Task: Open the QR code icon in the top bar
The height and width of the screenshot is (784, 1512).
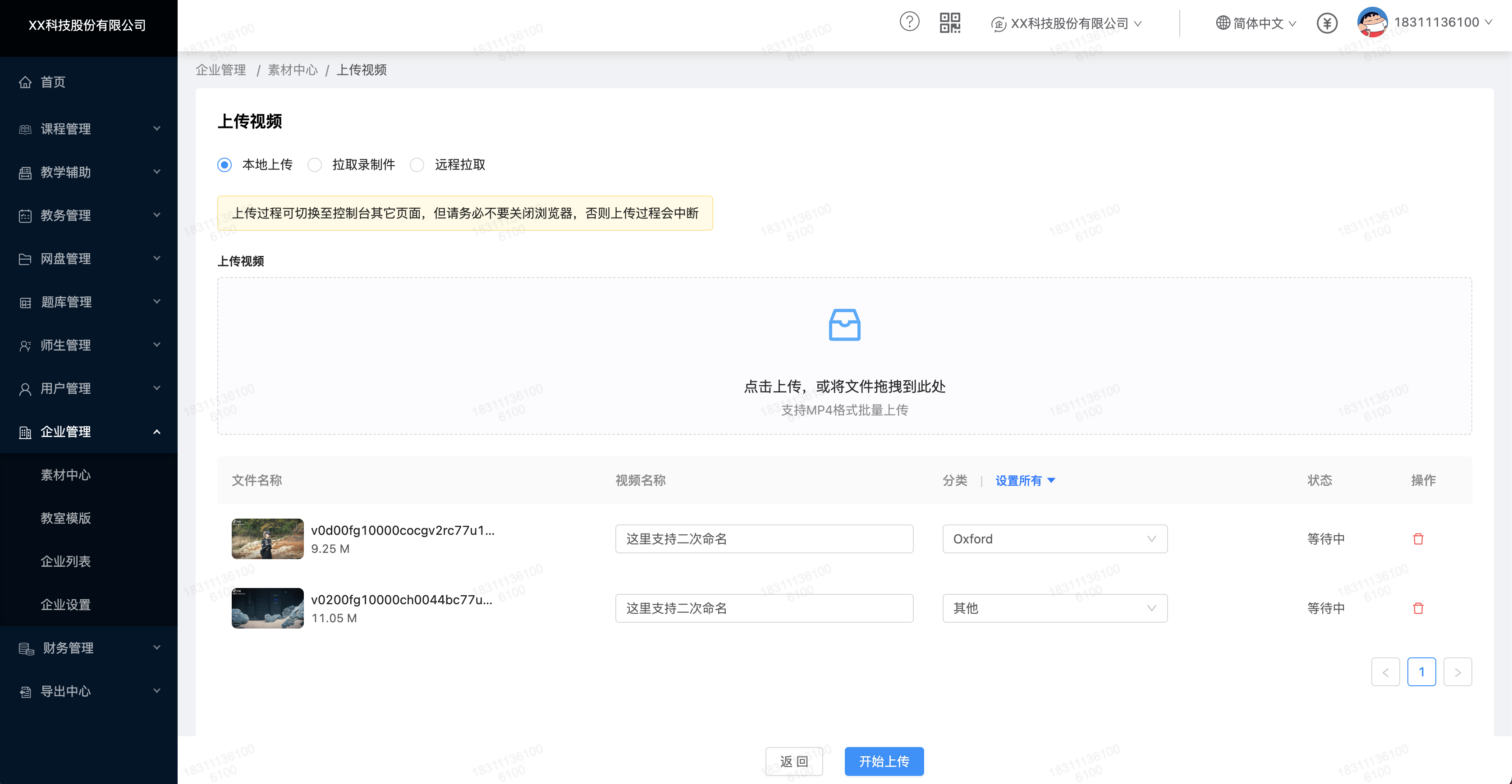Action: [950, 22]
